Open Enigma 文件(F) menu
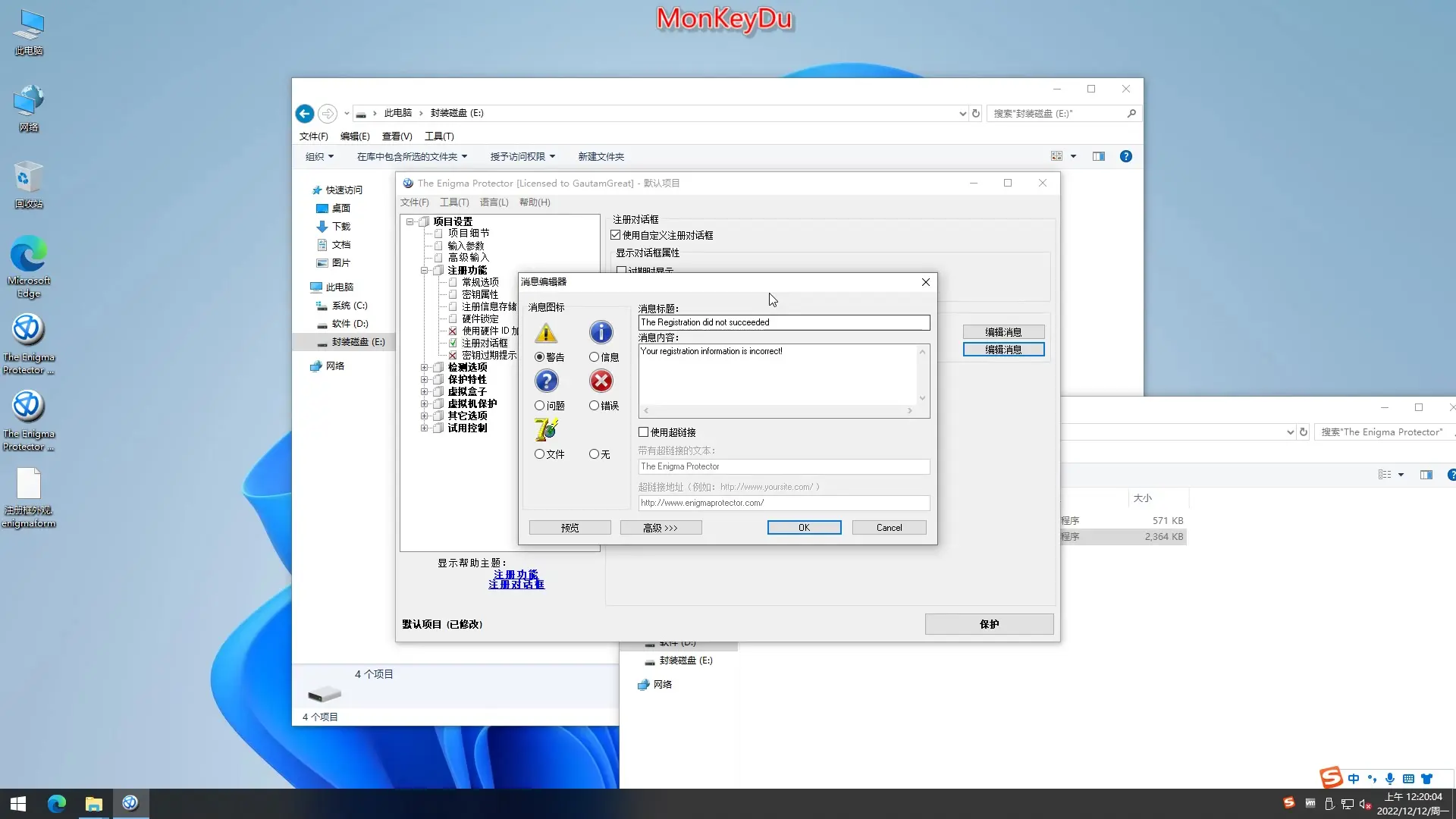The width and height of the screenshot is (1456, 819). pyautogui.click(x=415, y=202)
